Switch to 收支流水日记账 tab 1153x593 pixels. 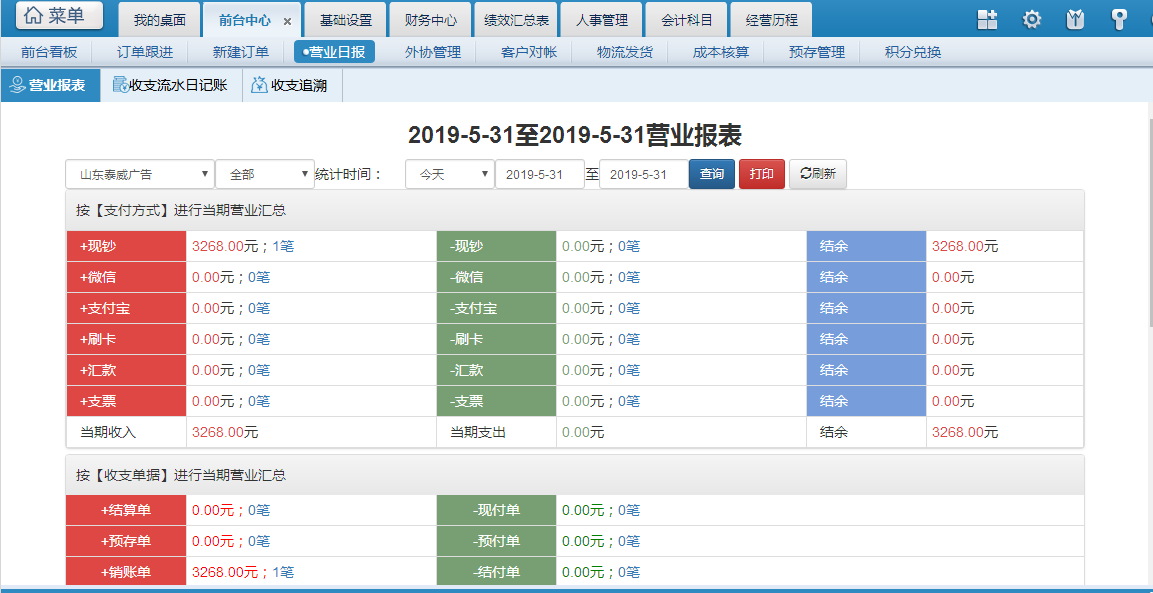(x=171, y=85)
